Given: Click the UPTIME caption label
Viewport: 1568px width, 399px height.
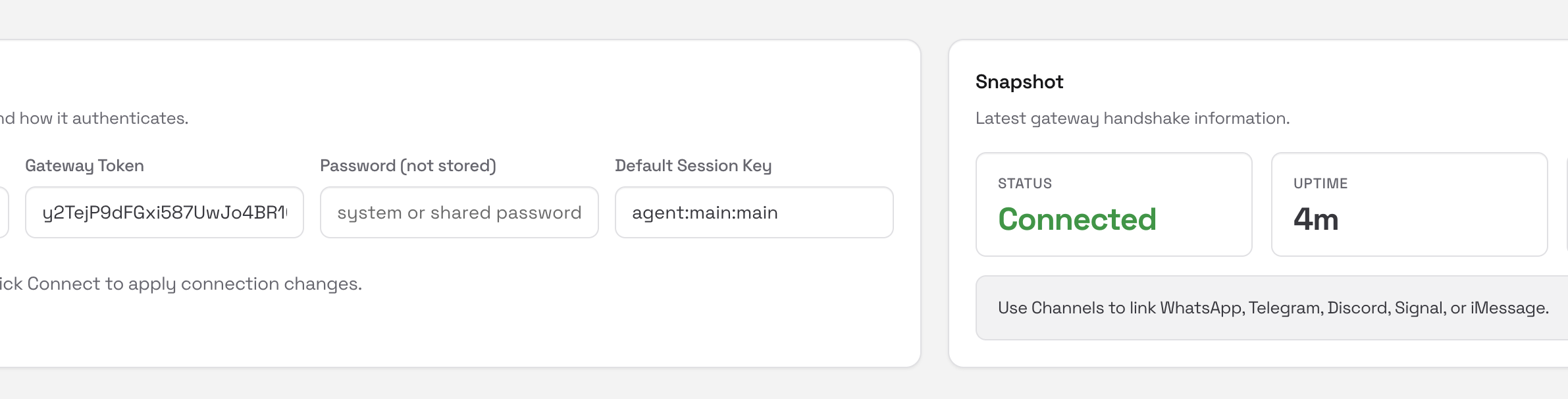Looking at the screenshot, I should (1320, 184).
